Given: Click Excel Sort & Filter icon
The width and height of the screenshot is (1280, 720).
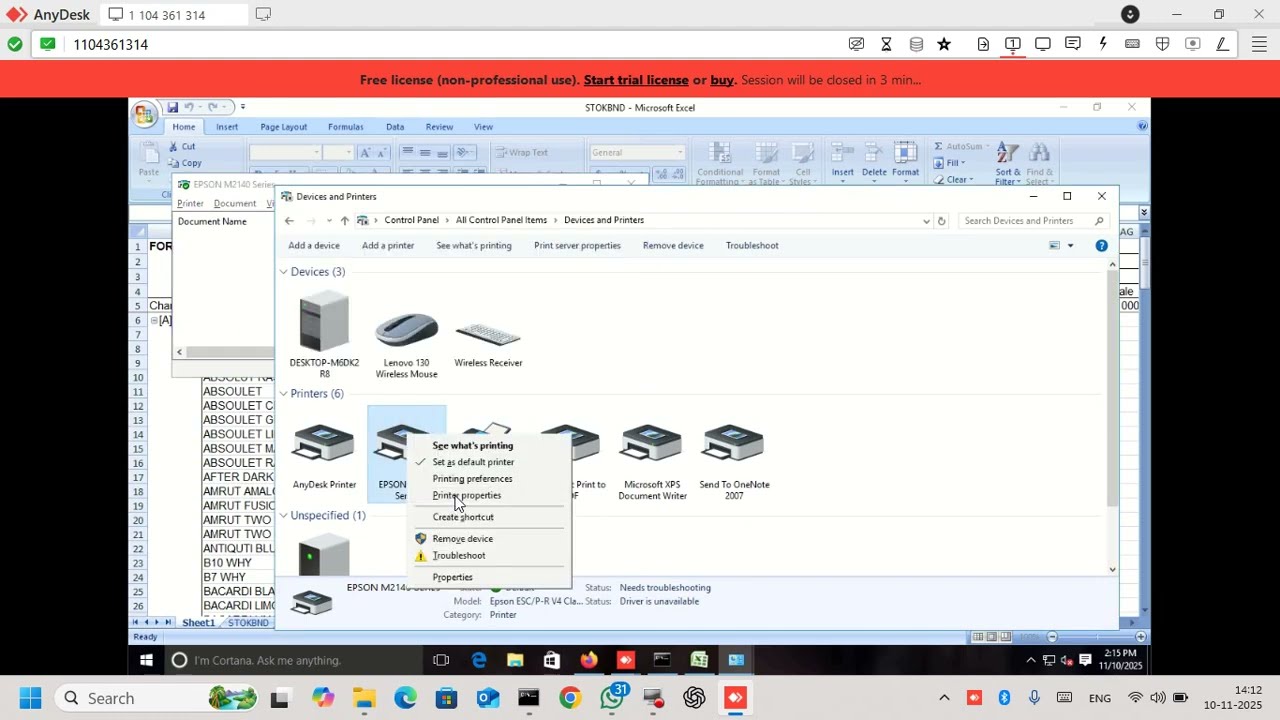Looking at the screenshot, I should point(1007,163).
